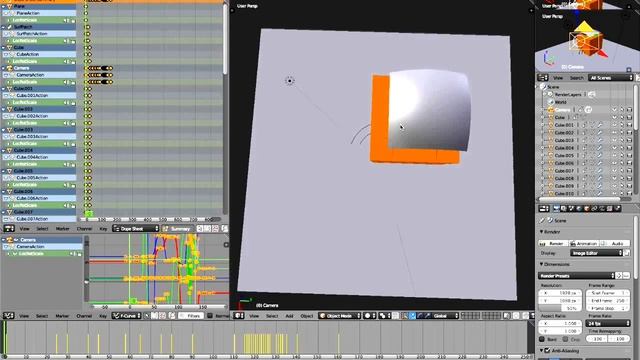The height and width of the screenshot is (360, 640).
Task: Open the Add menu in 3D viewport header
Action: (289, 316)
